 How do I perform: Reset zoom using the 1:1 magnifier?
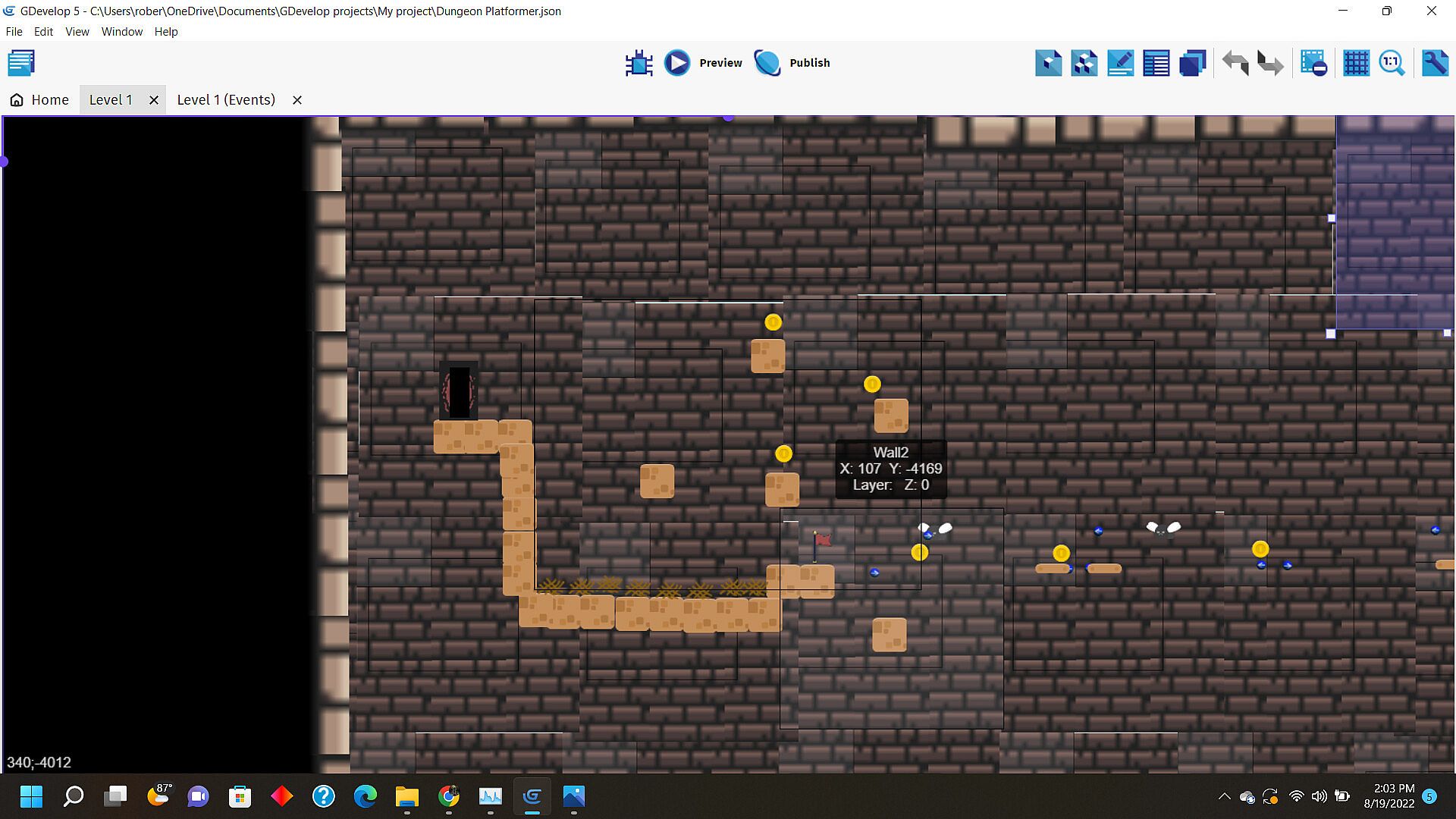click(x=1392, y=63)
